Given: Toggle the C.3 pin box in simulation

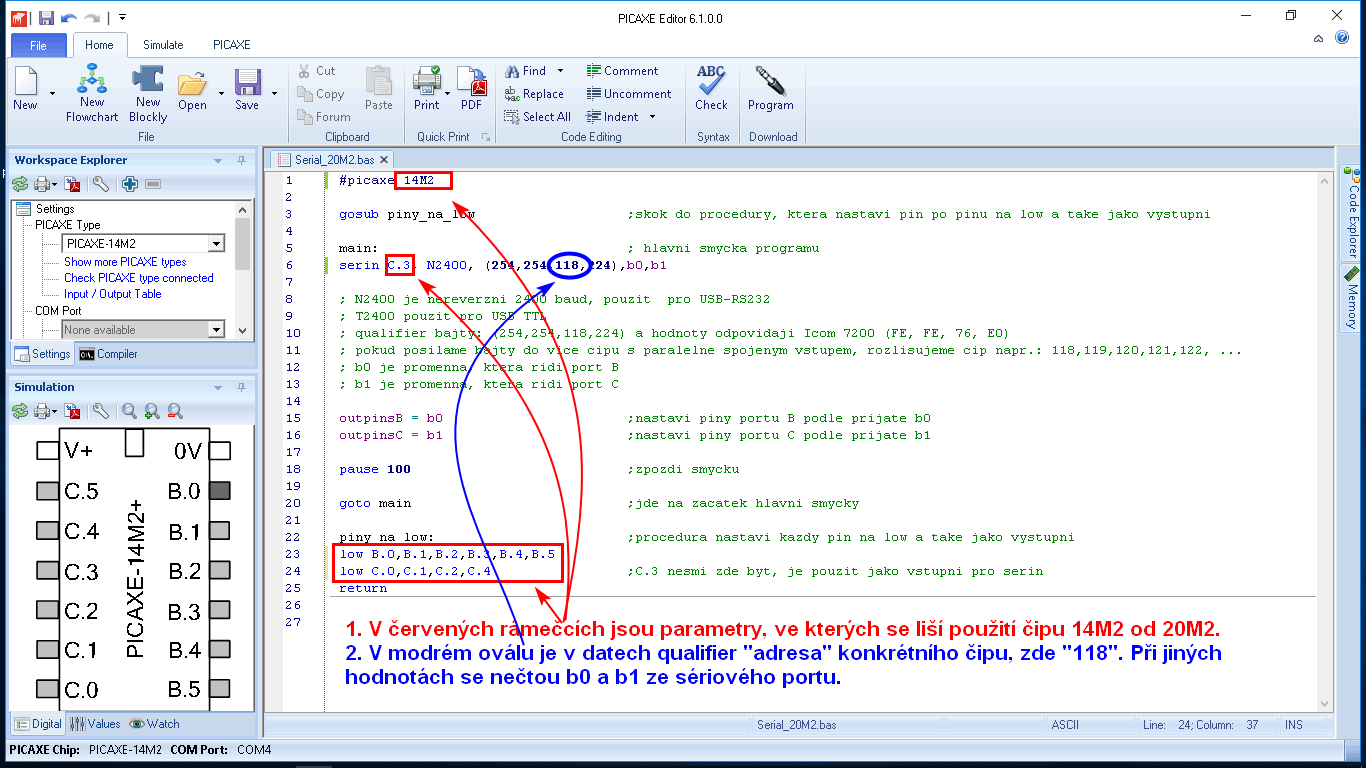Looking at the screenshot, I should point(47,571).
